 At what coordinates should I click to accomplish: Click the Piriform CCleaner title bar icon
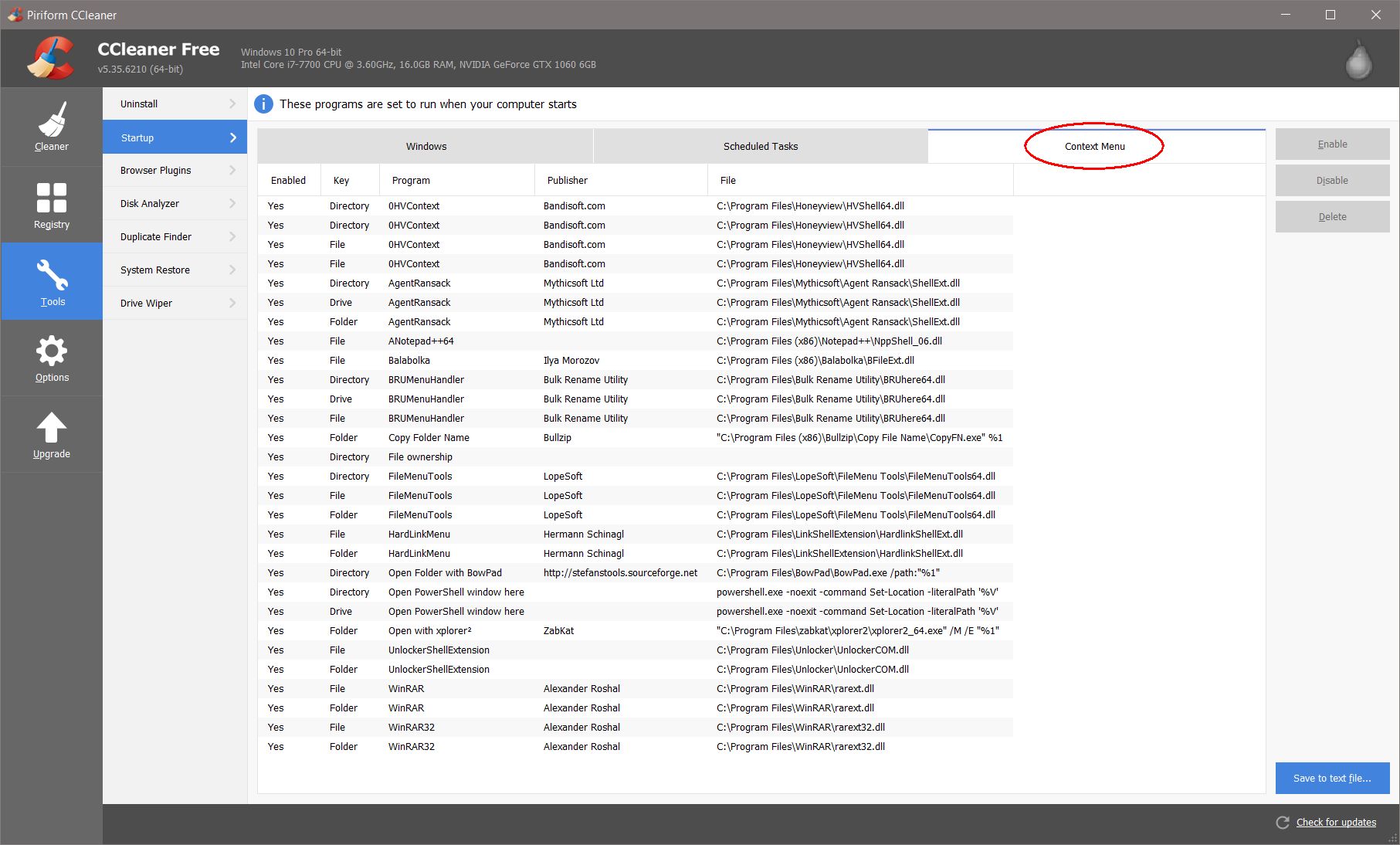click(15, 15)
